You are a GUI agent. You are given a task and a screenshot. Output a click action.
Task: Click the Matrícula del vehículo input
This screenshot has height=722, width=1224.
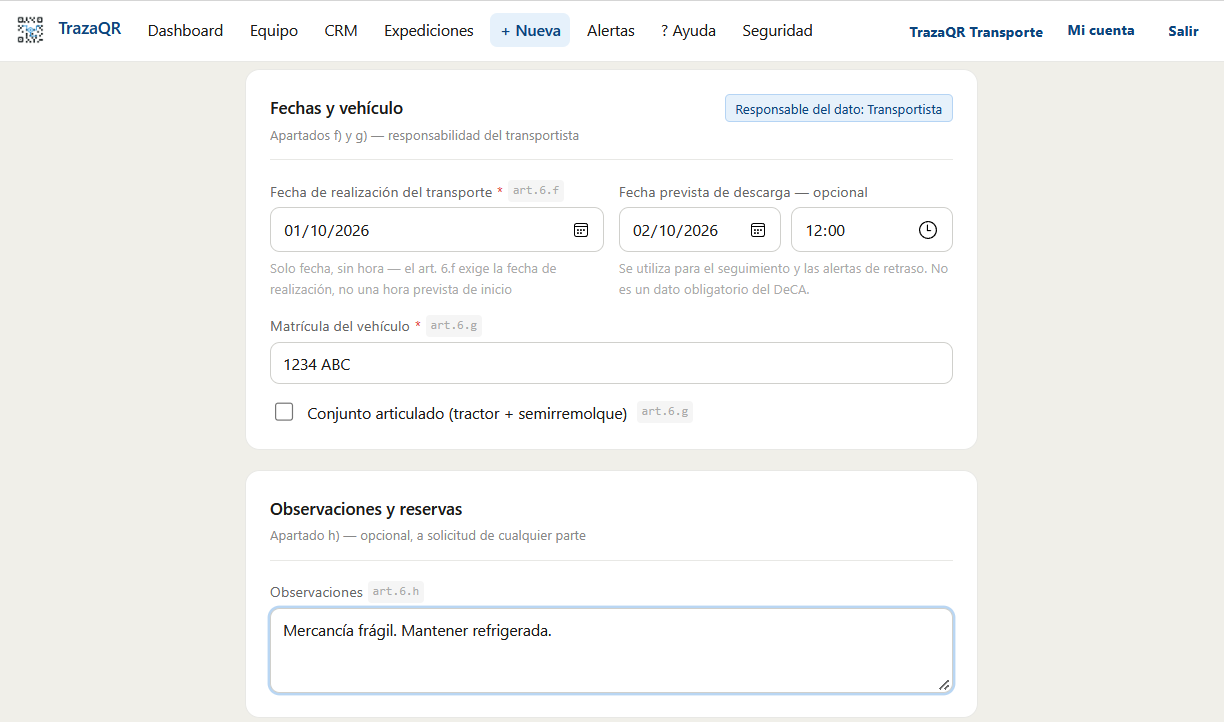611,364
